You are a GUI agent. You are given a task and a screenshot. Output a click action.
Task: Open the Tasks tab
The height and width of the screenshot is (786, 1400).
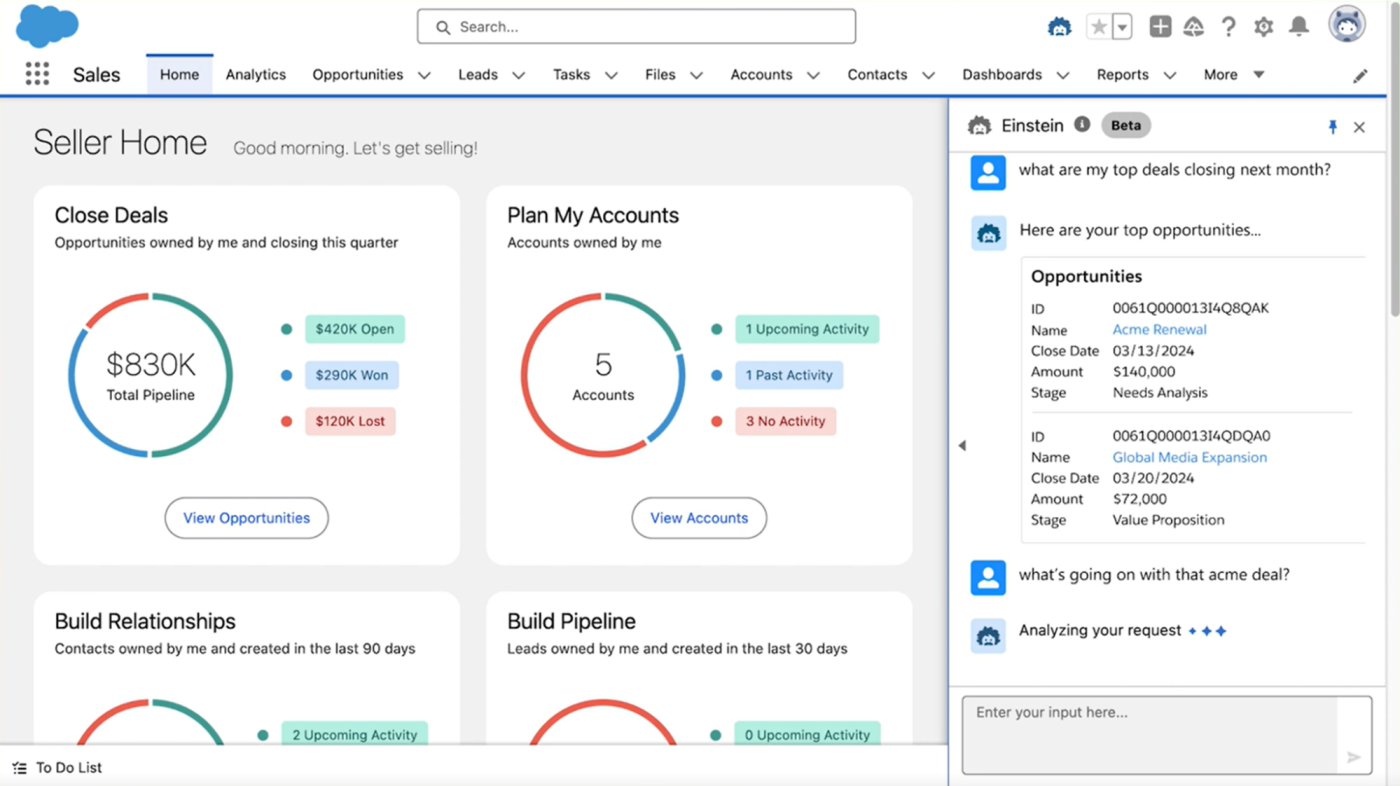(571, 75)
